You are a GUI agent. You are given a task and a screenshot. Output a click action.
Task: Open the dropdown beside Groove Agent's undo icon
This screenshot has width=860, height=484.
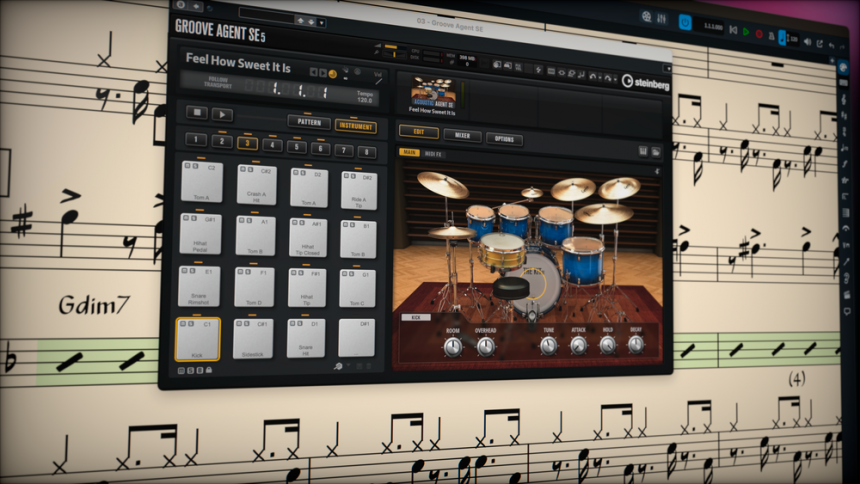pos(599,78)
